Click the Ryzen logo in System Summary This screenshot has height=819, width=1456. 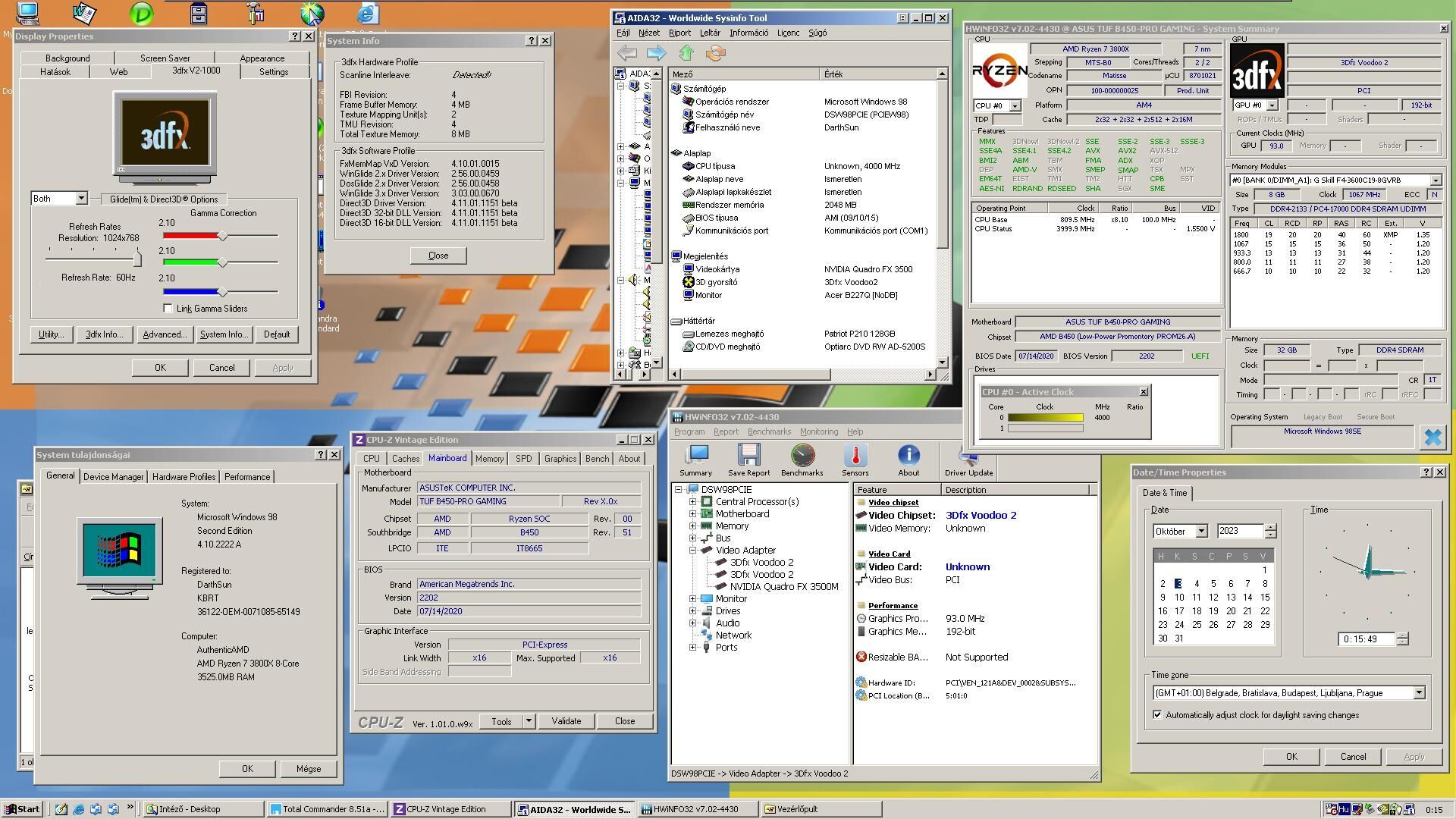tap(999, 70)
